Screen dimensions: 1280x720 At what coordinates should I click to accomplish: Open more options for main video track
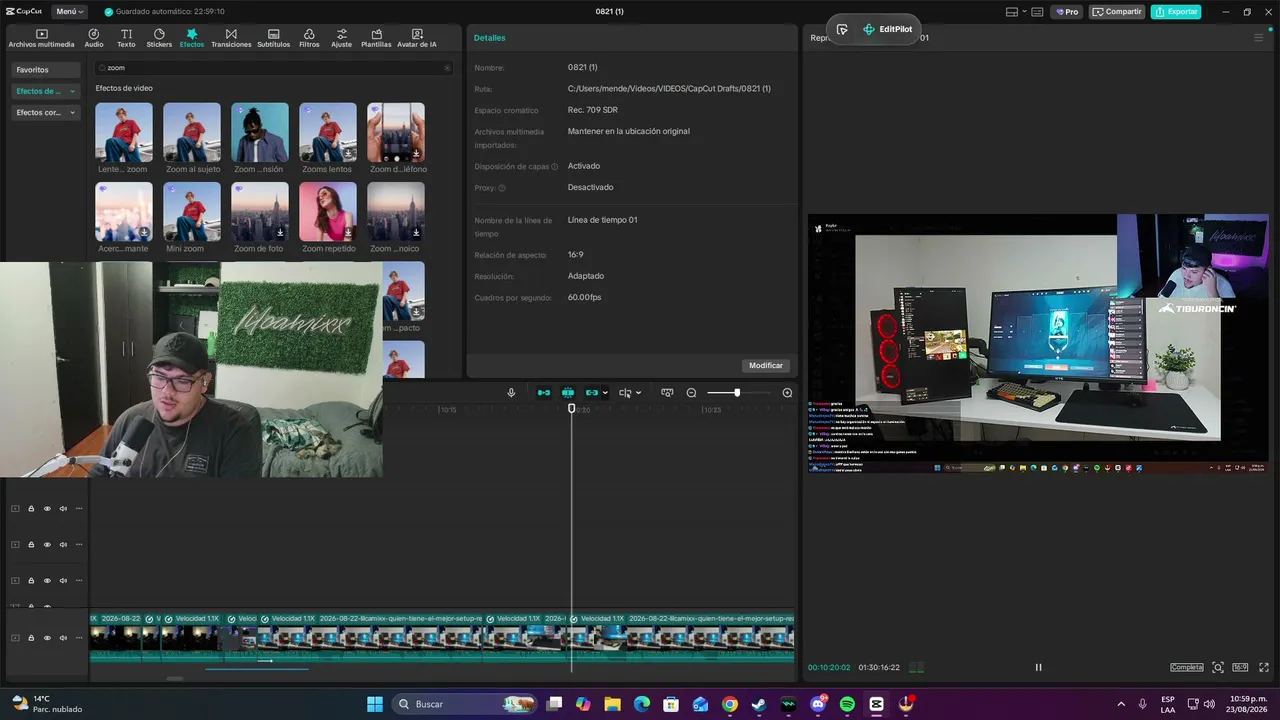pos(79,638)
